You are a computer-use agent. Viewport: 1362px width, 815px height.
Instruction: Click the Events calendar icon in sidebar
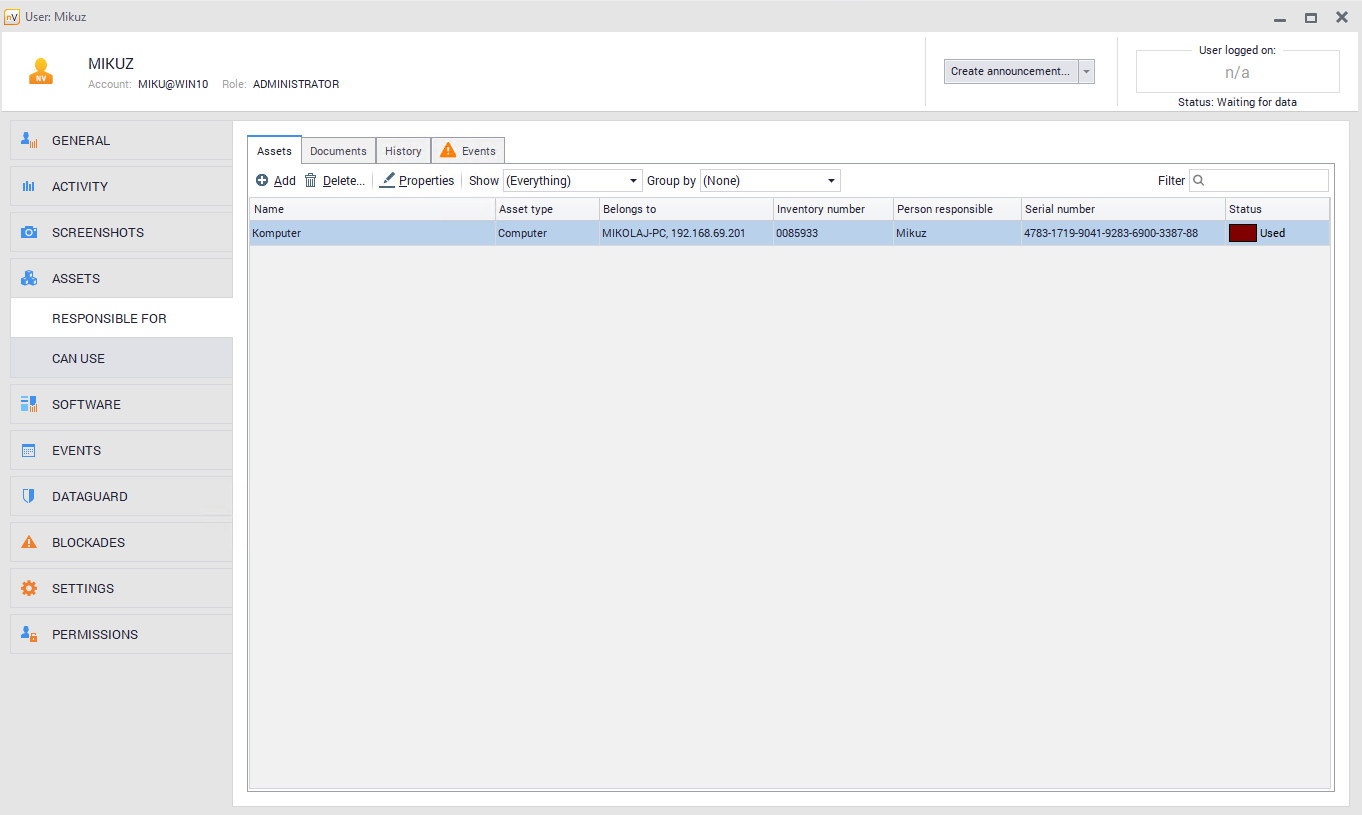pos(29,451)
